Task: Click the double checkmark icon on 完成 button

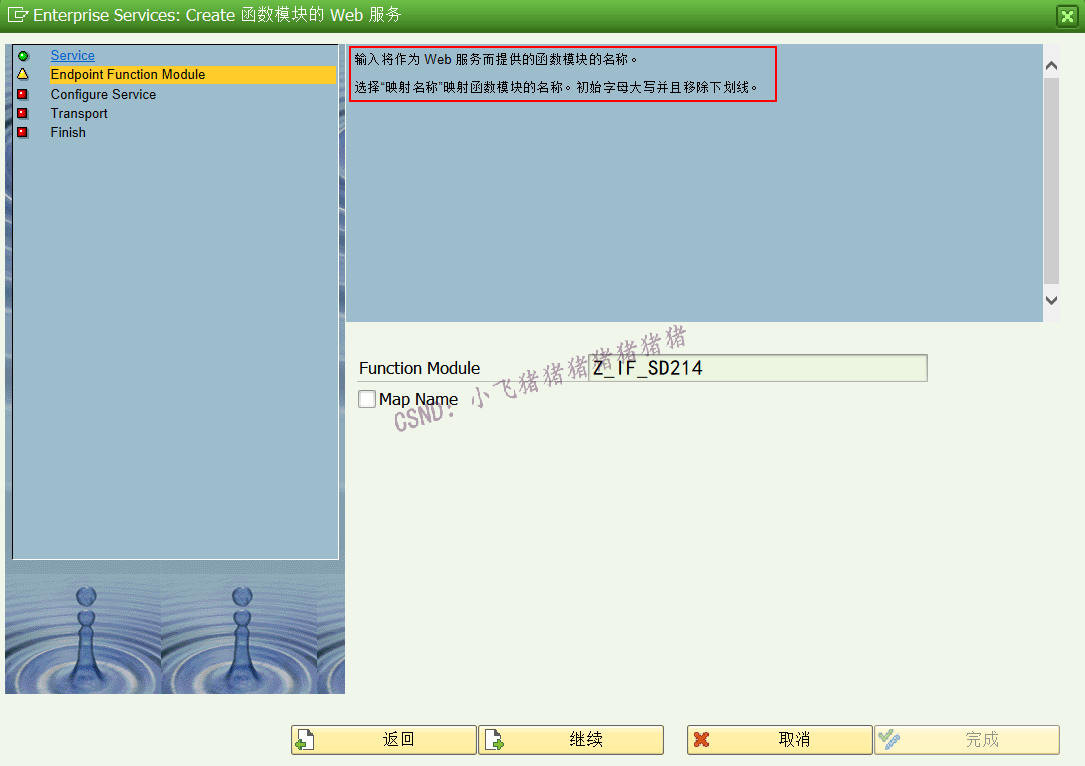Action: (x=890, y=740)
